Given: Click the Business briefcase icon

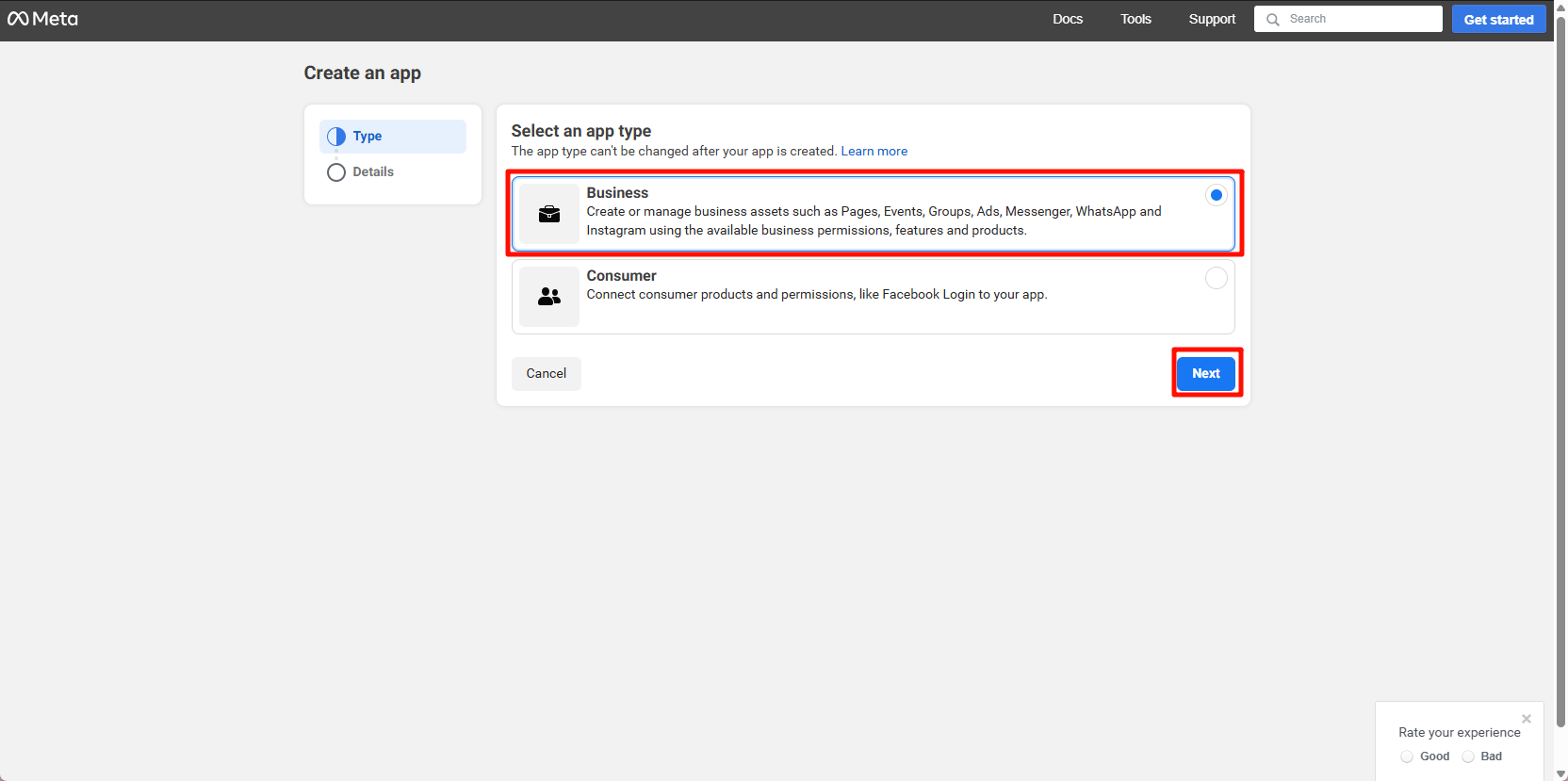Looking at the screenshot, I should (x=549, y=215).
